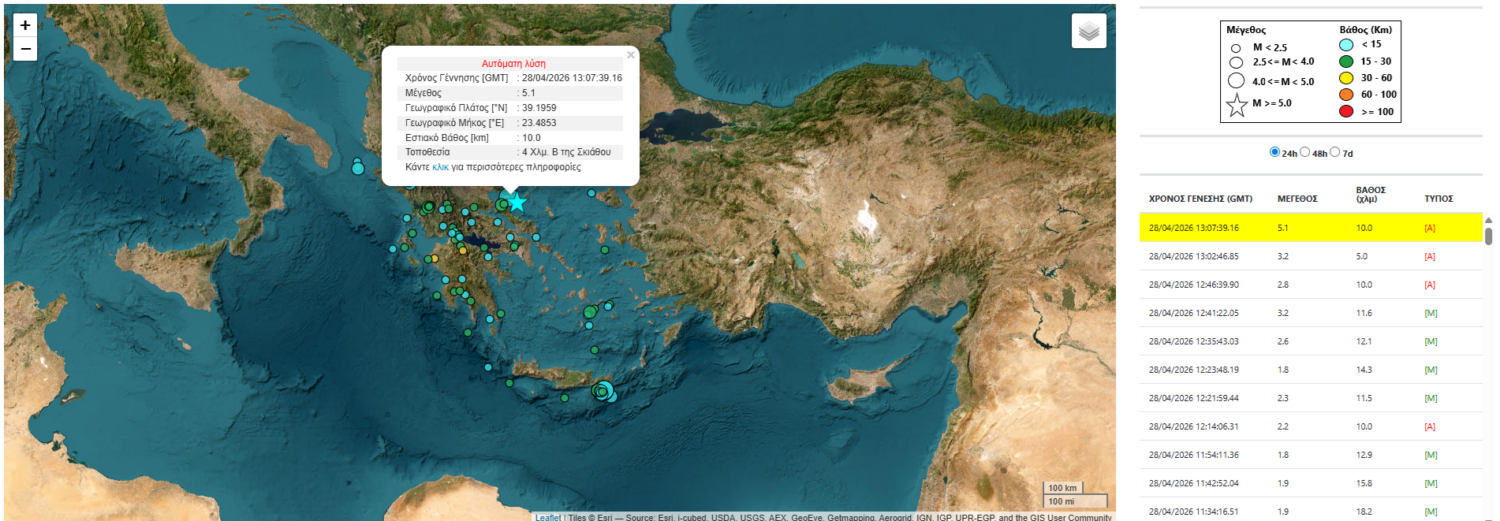
Task: Select the 24h time range
Action: click(1274, 153)
